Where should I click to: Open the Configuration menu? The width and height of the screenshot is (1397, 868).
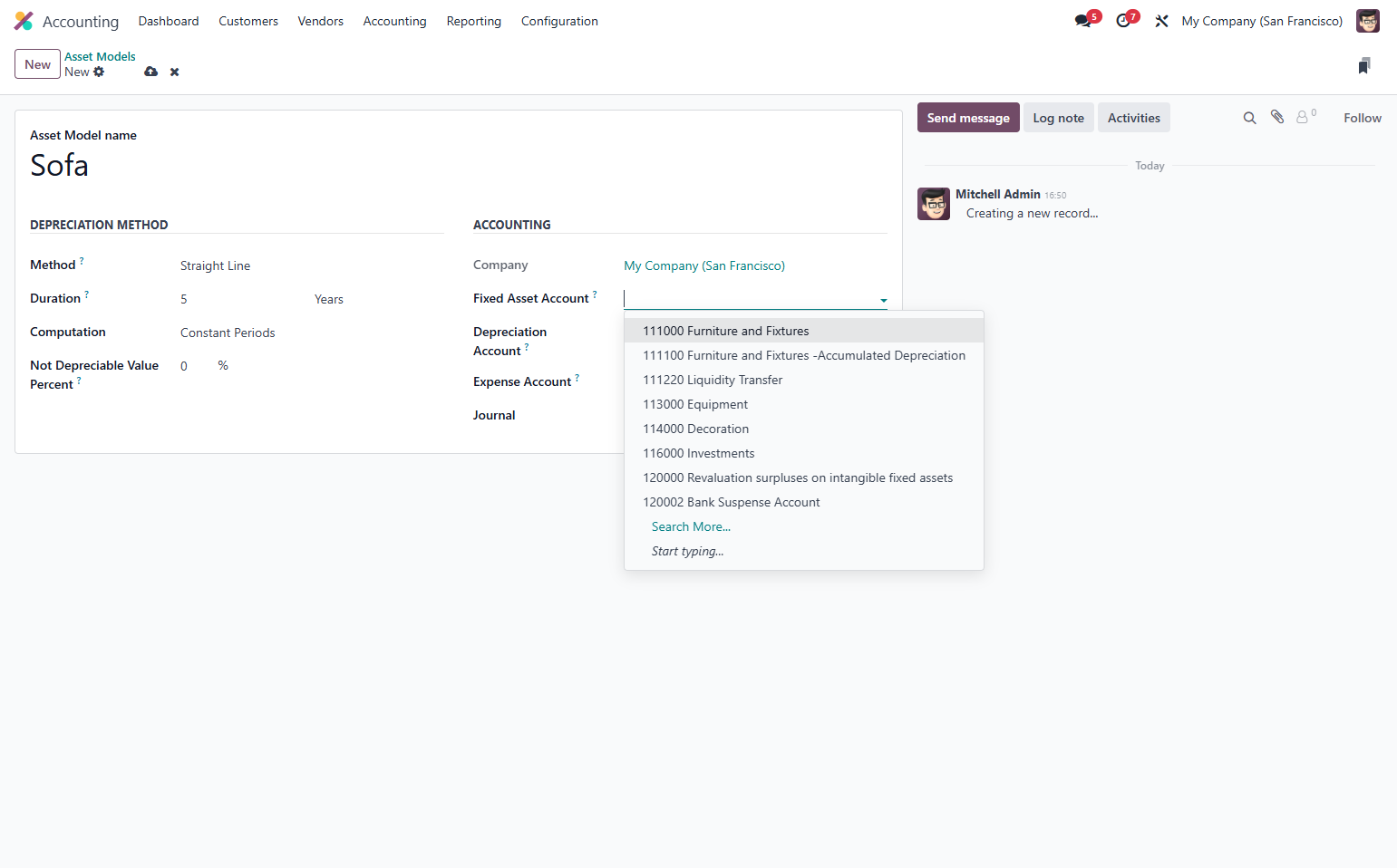[559, 21]
